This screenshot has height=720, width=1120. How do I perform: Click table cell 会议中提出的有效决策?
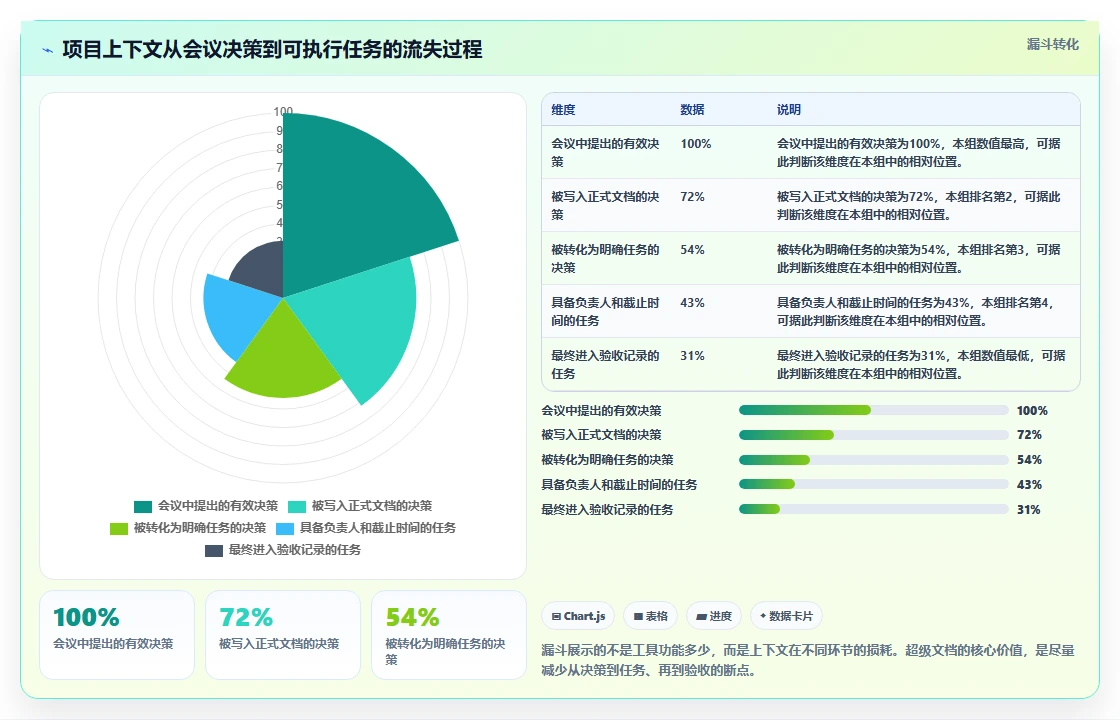tap(606, 152)
